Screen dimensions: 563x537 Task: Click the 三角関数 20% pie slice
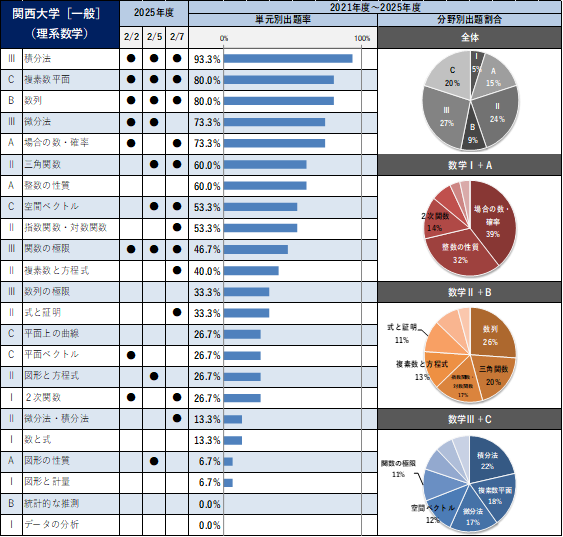click(x=493, y=375)
